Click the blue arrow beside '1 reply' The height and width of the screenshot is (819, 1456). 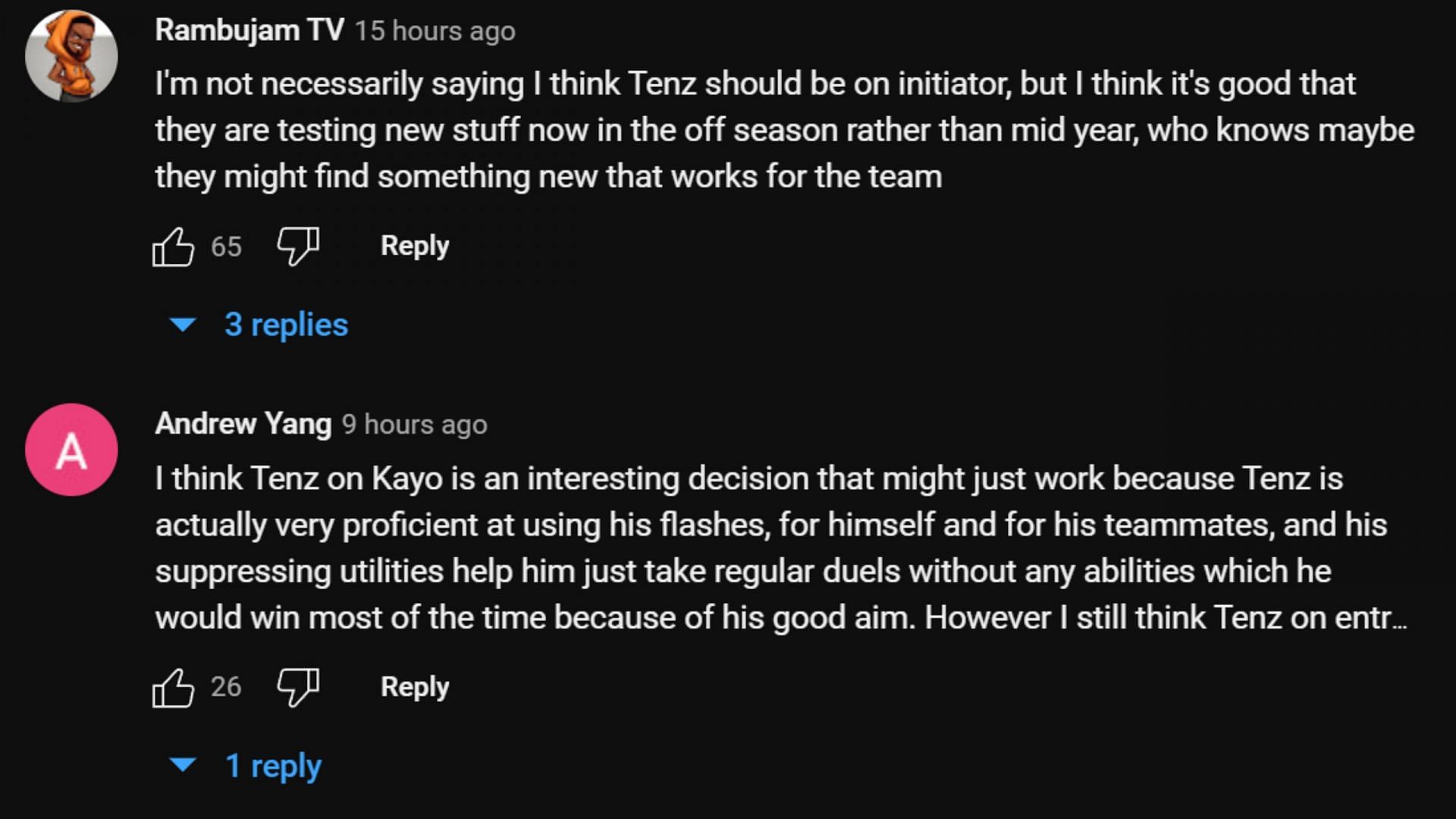tap(183, 765)
